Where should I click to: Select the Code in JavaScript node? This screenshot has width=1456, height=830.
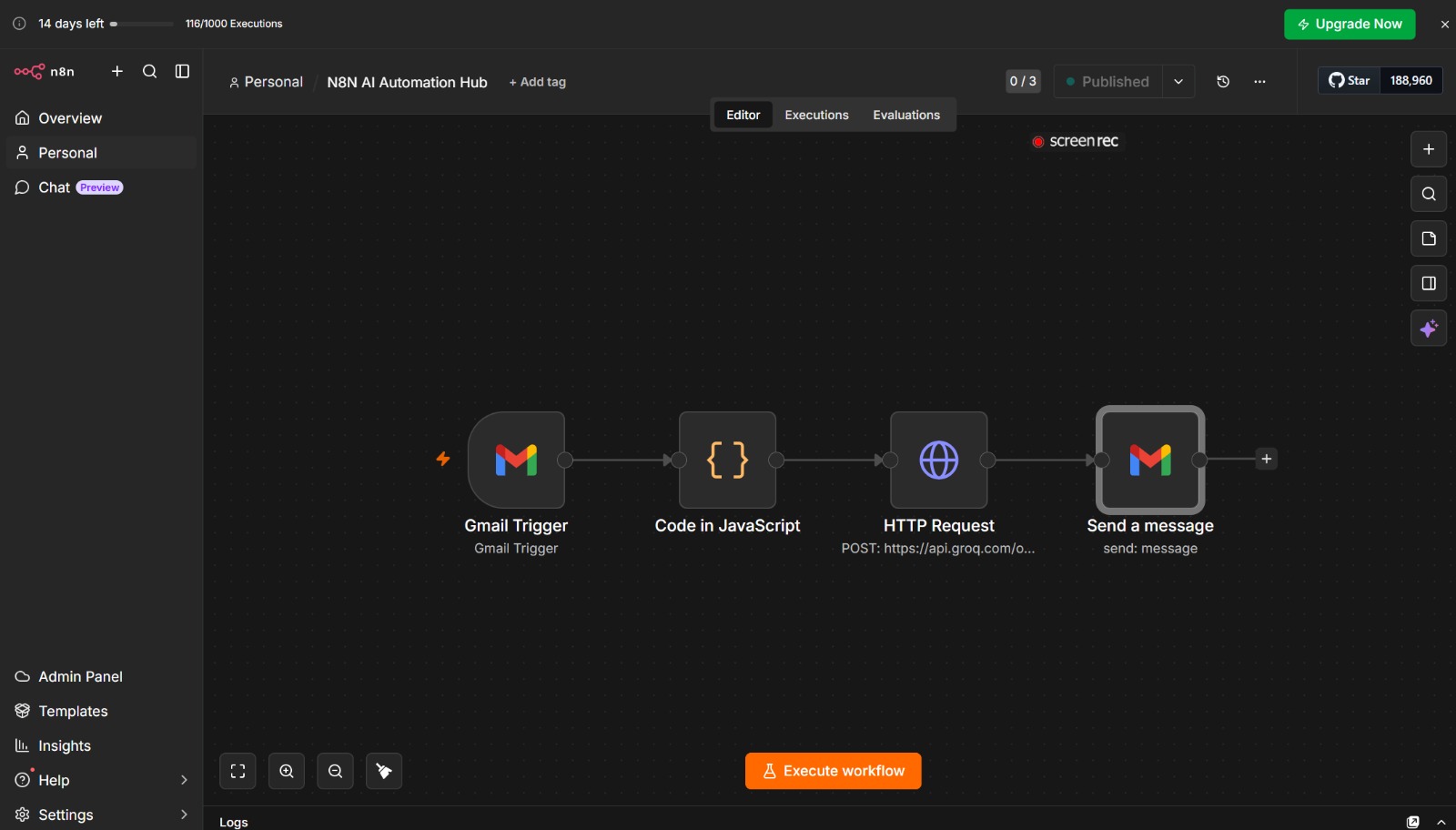click(727, 460)
